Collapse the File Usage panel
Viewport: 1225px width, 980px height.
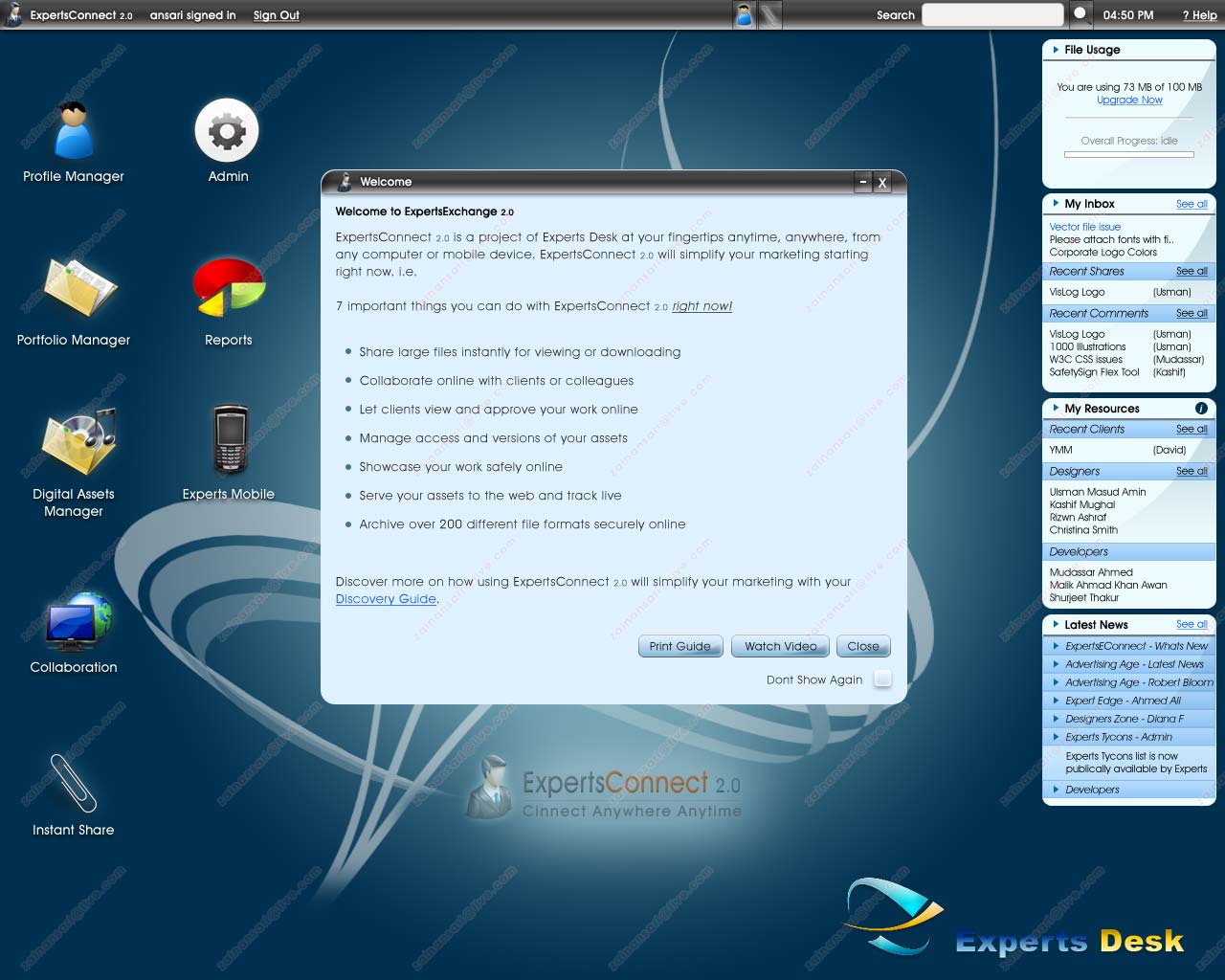(x=1056, y=50)
